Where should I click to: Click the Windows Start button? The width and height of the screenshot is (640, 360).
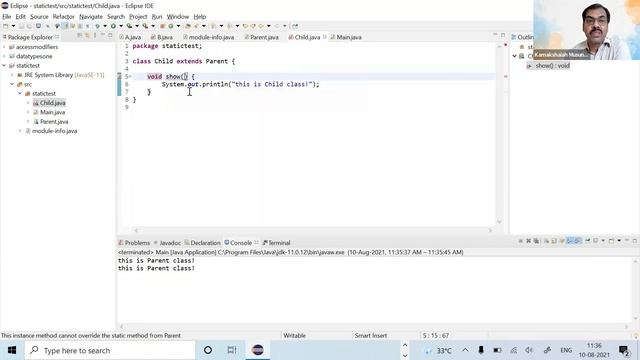coord(12,350)
